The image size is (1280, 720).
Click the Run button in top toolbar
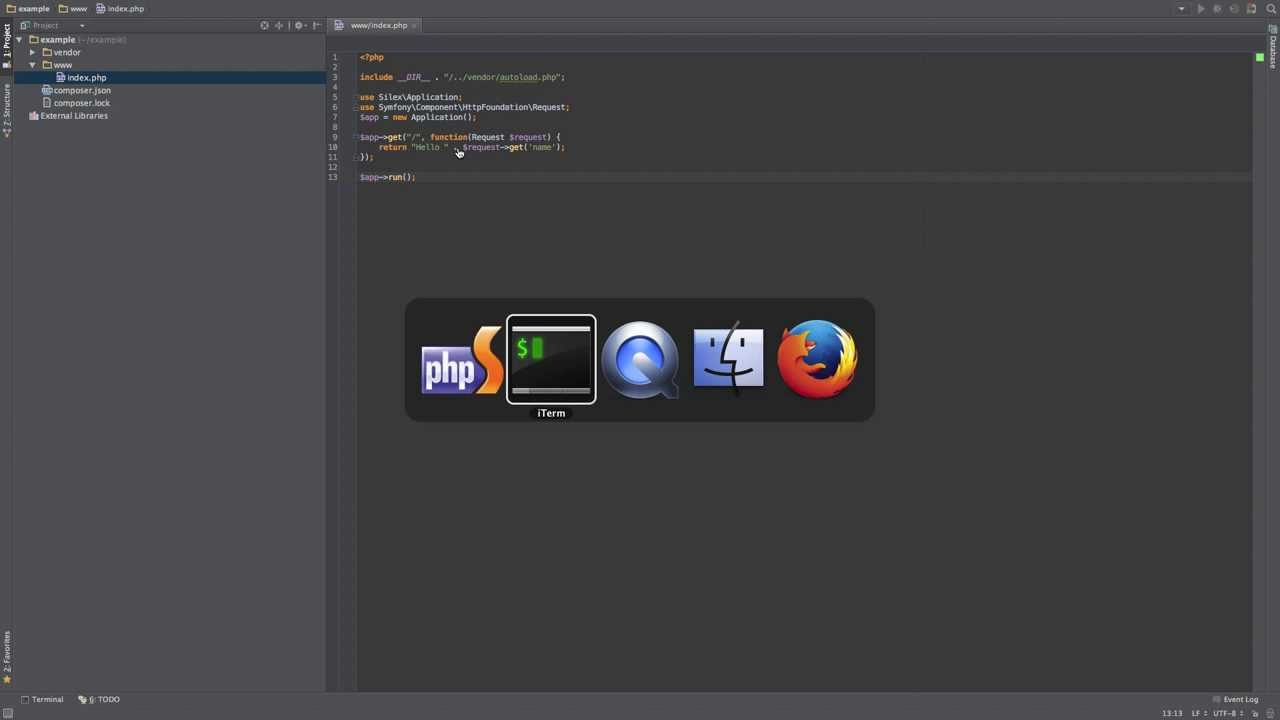point(1200,9)
